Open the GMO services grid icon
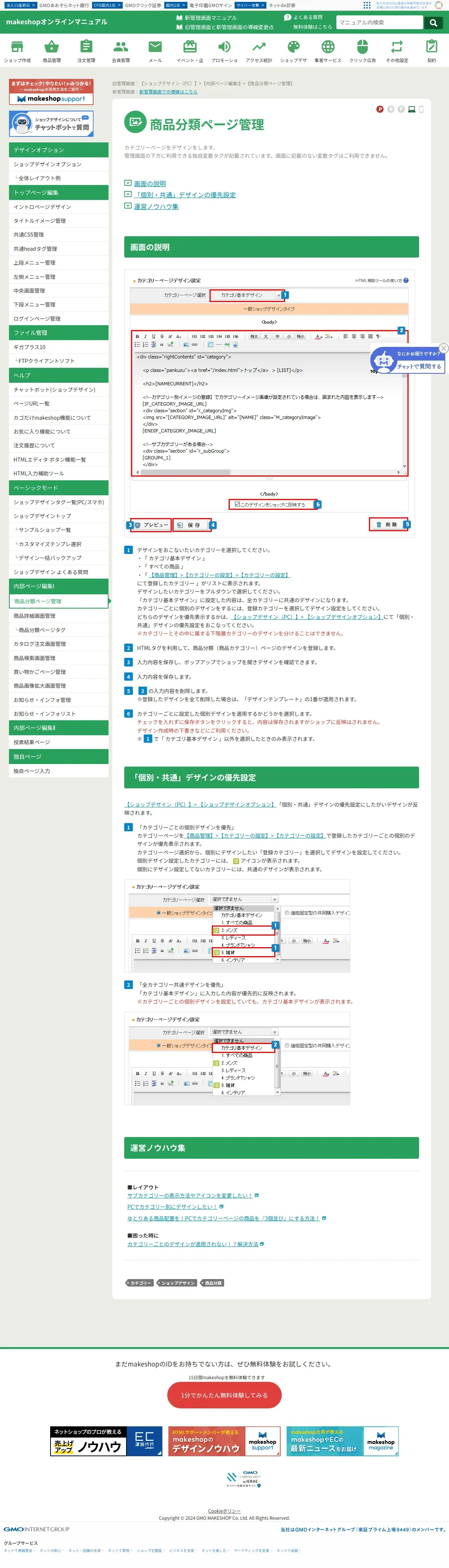The image size is (449, 1568). coord(367,5)
